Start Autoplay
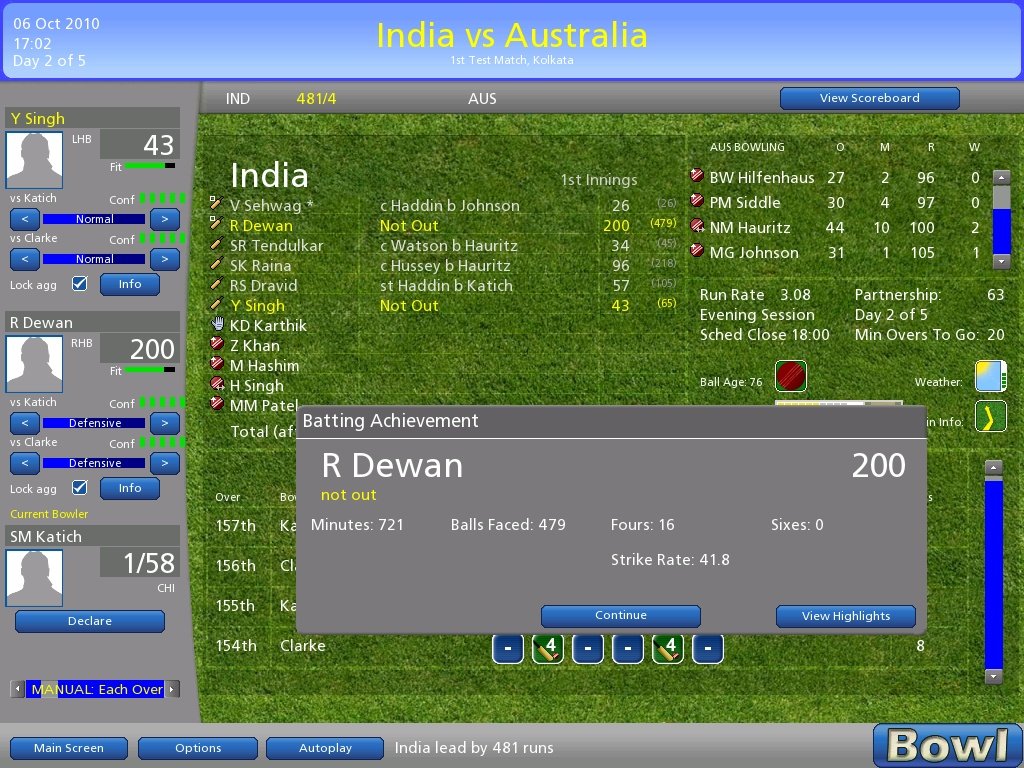The image size is (1024, 768). (325, 748)
